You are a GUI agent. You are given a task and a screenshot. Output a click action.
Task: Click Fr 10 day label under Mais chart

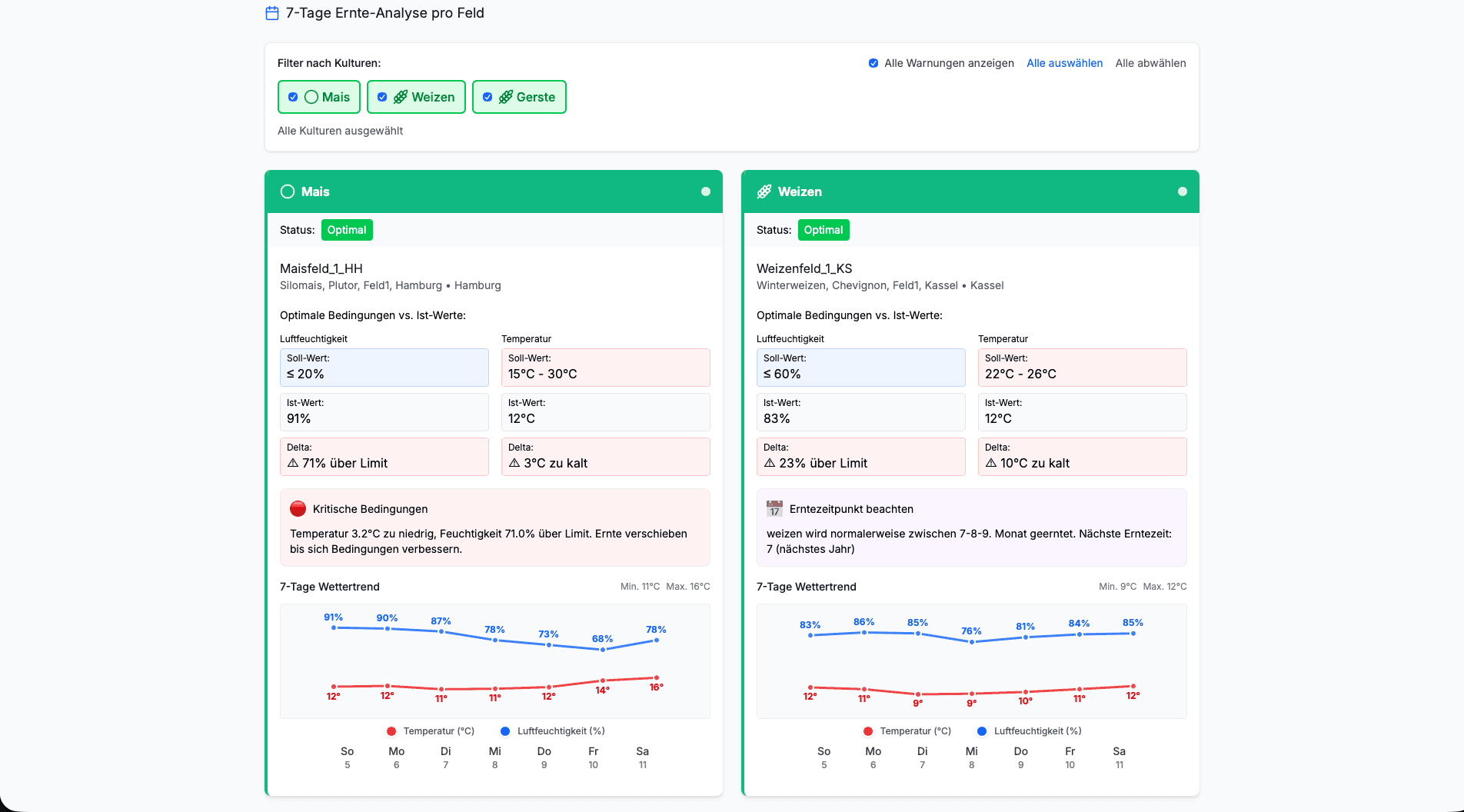coord(594,757)
